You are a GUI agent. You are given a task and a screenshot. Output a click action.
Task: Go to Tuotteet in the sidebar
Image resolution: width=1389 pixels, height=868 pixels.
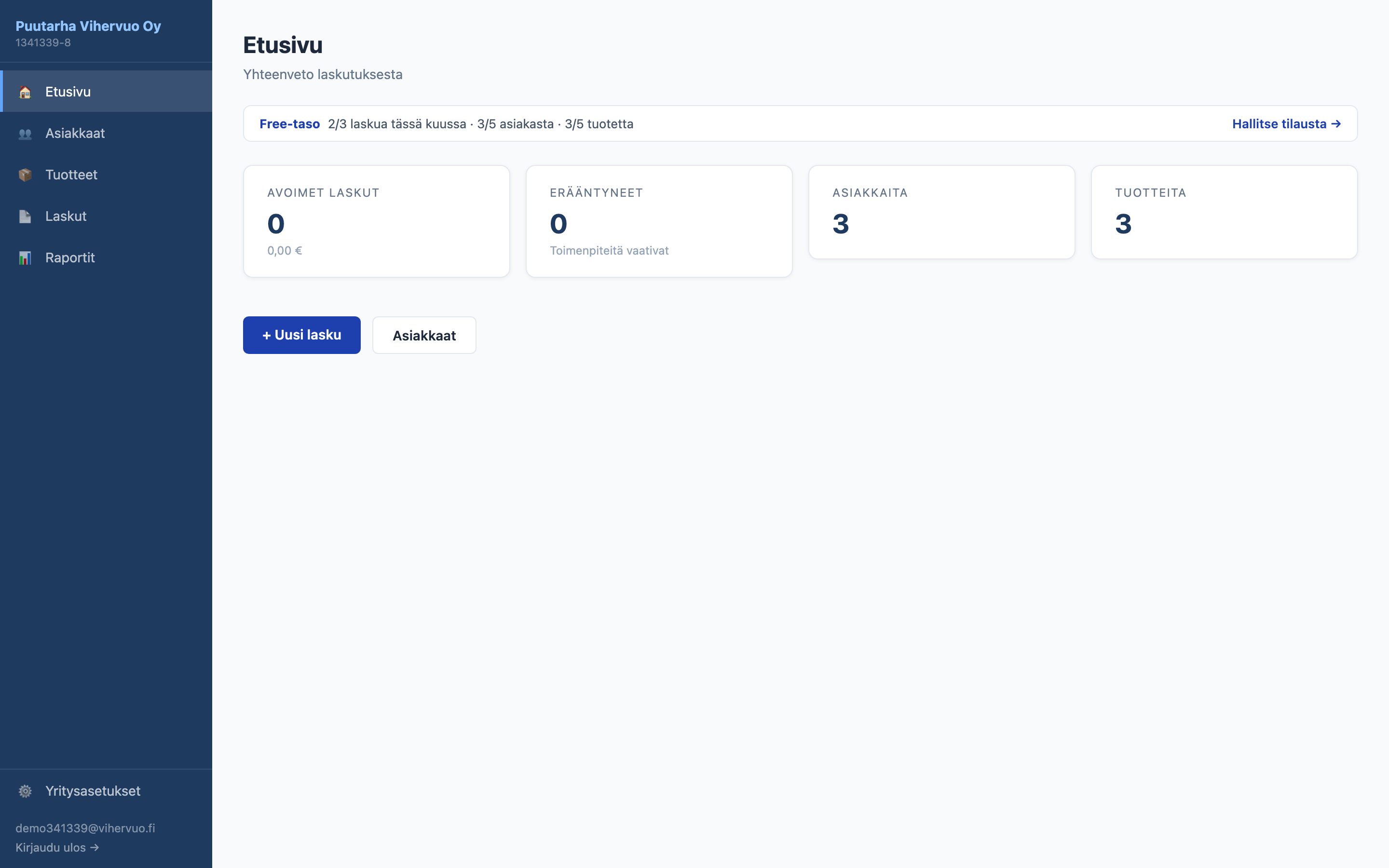[x=106, y=175]
